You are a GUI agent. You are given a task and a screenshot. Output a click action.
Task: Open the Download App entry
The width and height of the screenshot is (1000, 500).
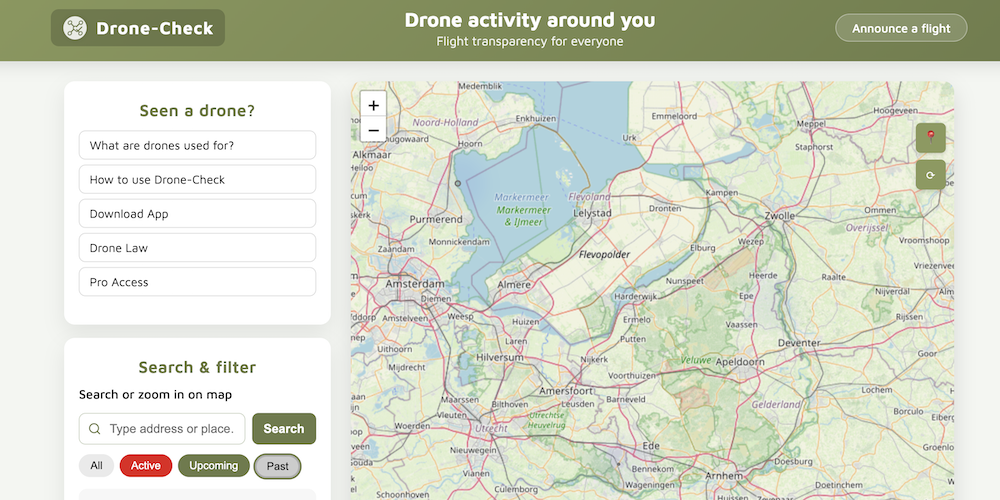[198, 214]
